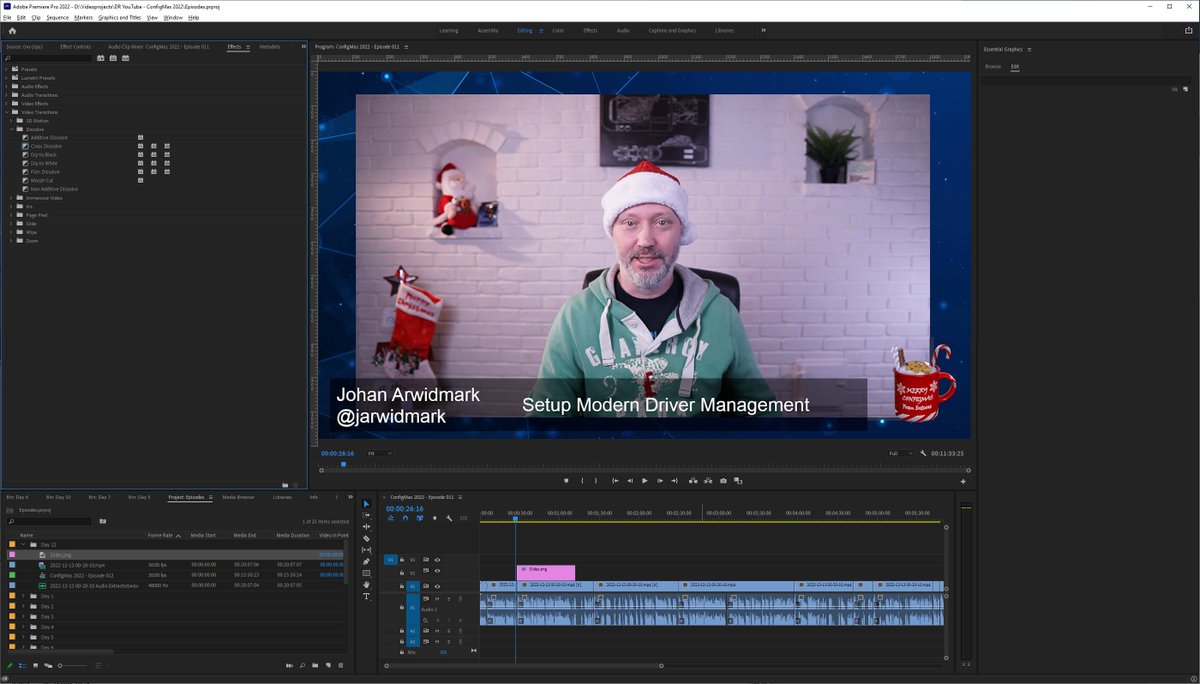1200x684 pixels.
Task: Click the Extract button in Program monitor
Action: pyautogui.click(x=708, y=481)
